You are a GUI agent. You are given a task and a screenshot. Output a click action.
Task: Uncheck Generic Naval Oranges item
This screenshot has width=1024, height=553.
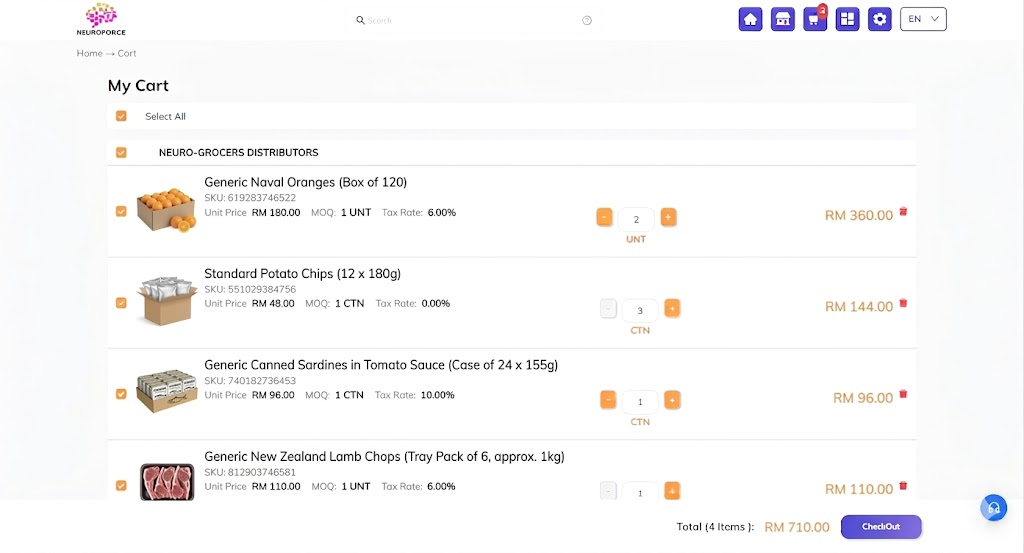pyautogui.click(x=121, y=211)
